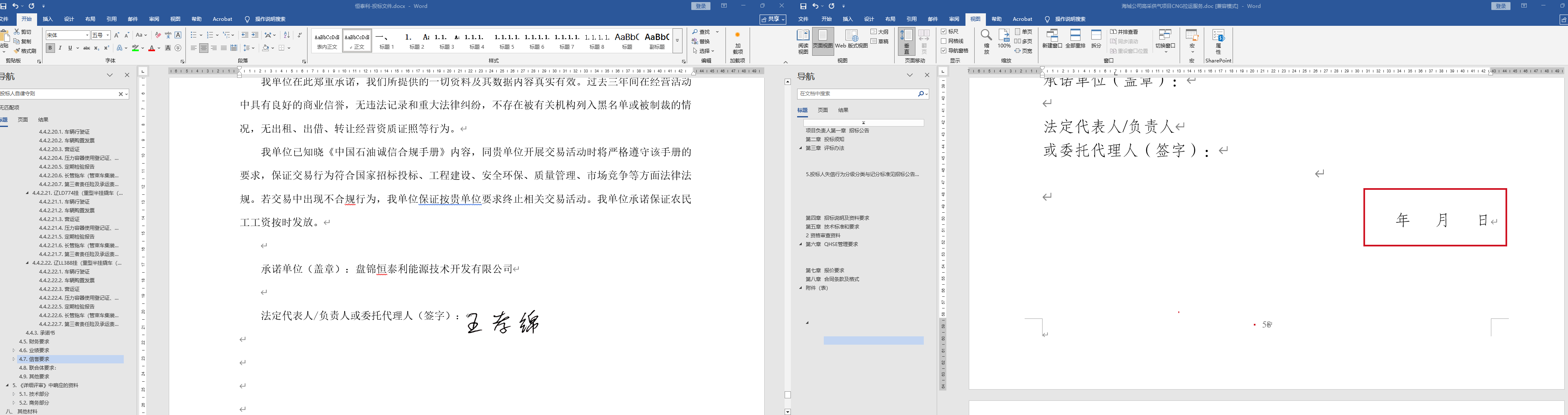The height and width of the screenshot is (415, 1568).
Task: Open SharePoint 属性 properties in the right window
Action: click(x=1219, y=42)
